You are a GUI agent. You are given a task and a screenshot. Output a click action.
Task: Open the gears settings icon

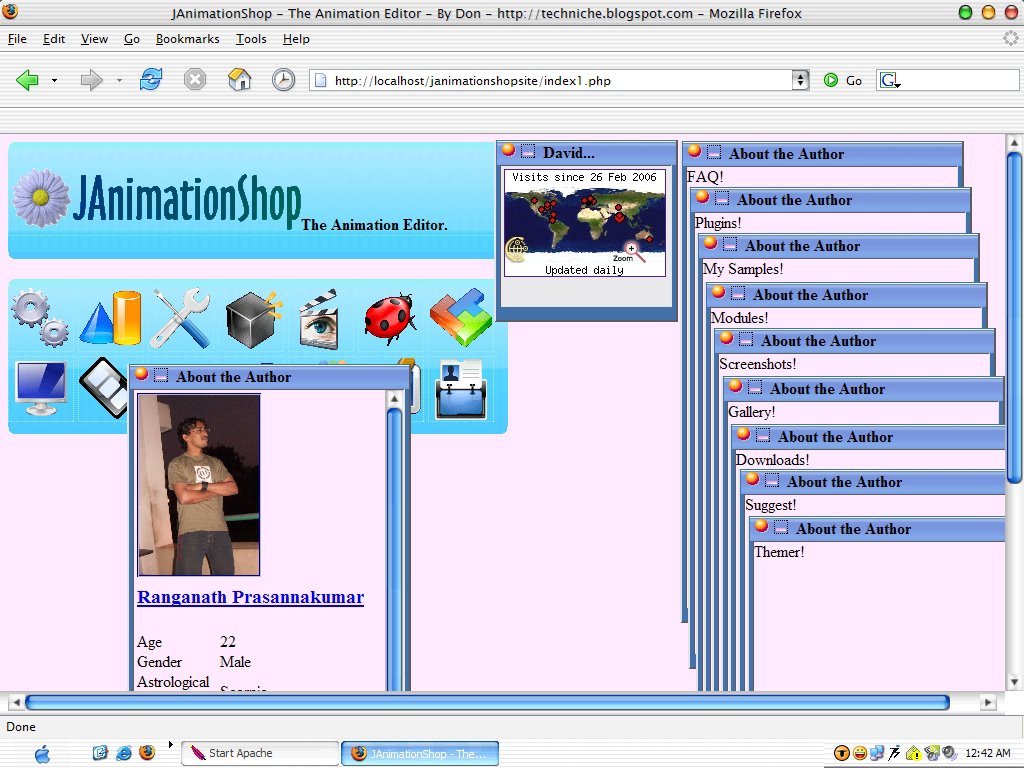coord(40,317)
